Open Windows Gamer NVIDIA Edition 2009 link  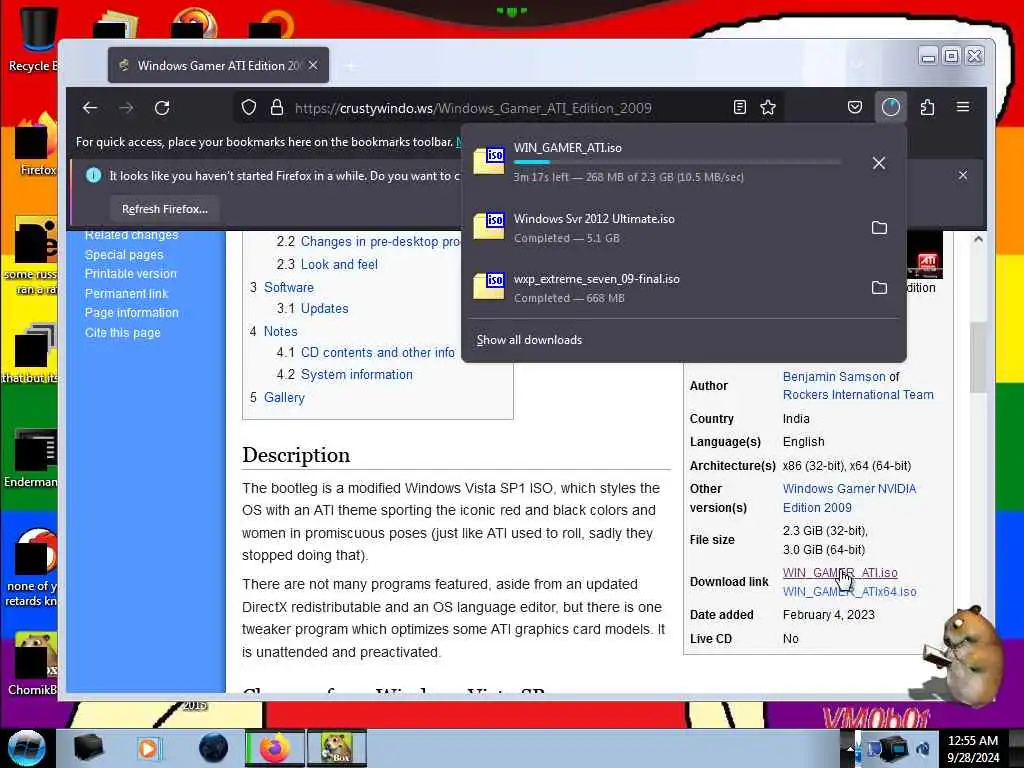[x=849, y=498]
